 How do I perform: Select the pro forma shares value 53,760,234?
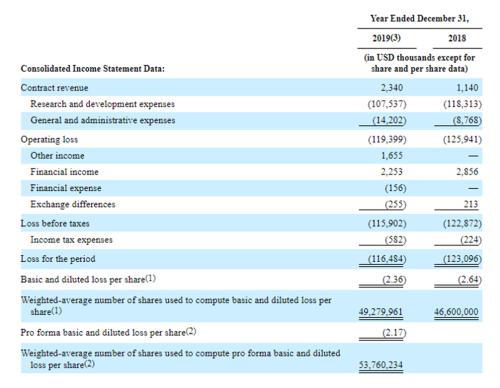pyautogui.click(x=381, y=365)
